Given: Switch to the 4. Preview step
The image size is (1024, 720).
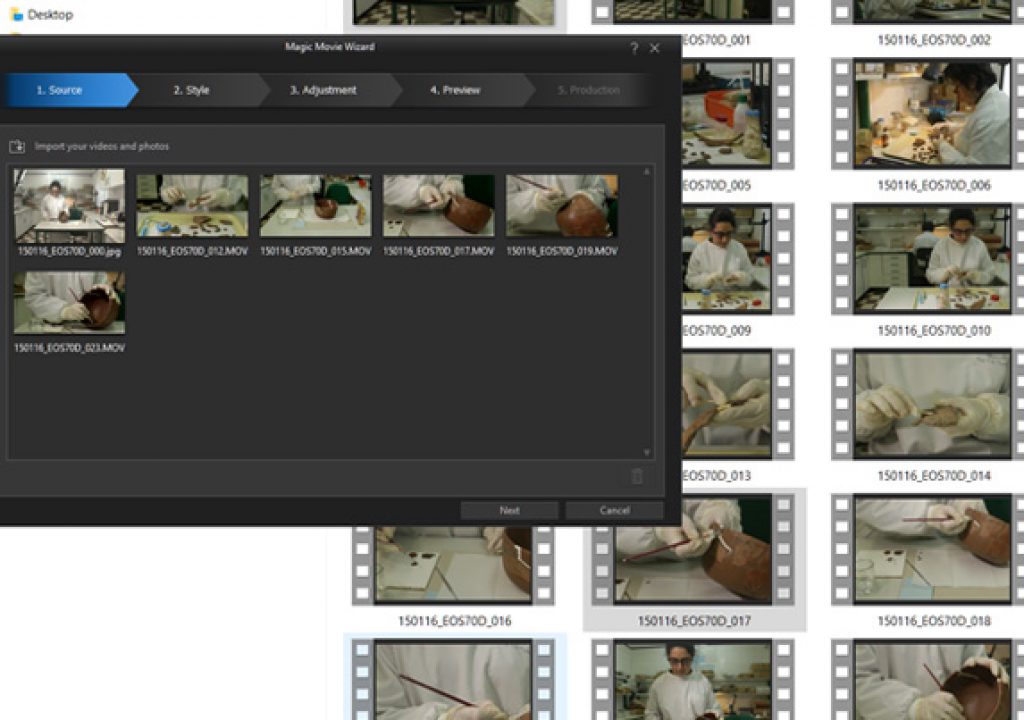Looking at the screenshot, I should point(460,90).
